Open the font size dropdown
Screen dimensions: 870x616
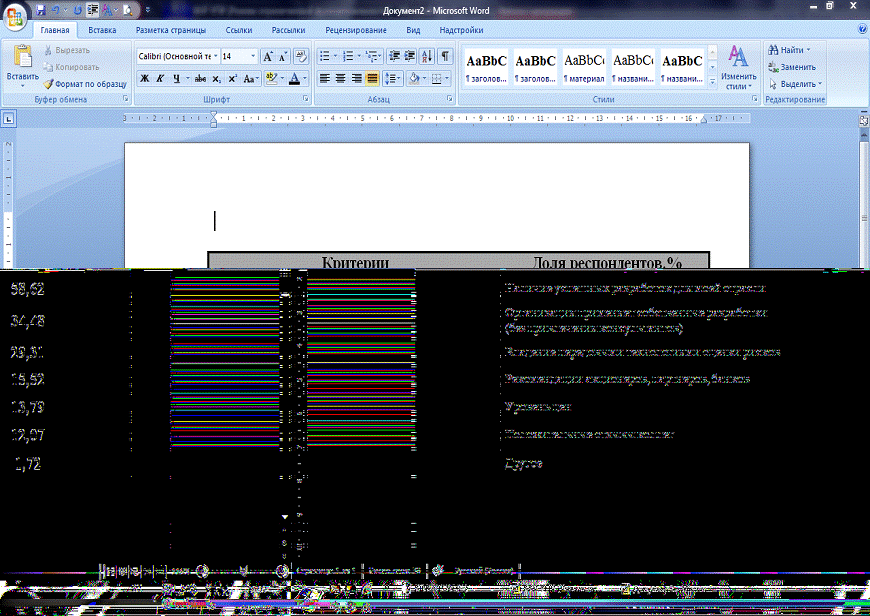click(x=252, y=57)
